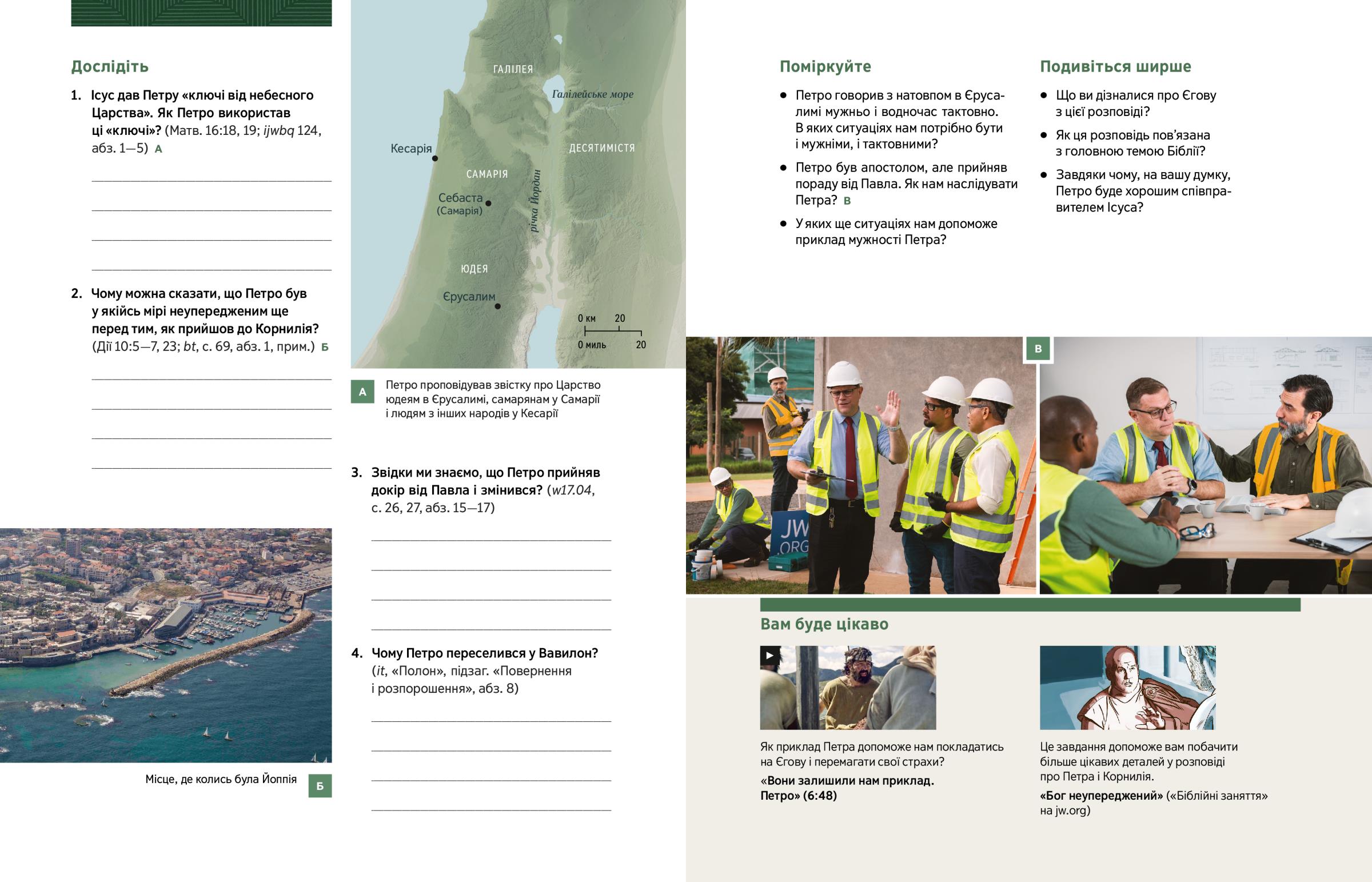The image size is (1372, 882).
Task: Click green label В above construction photos
Action: click(x=1038, y=349)
